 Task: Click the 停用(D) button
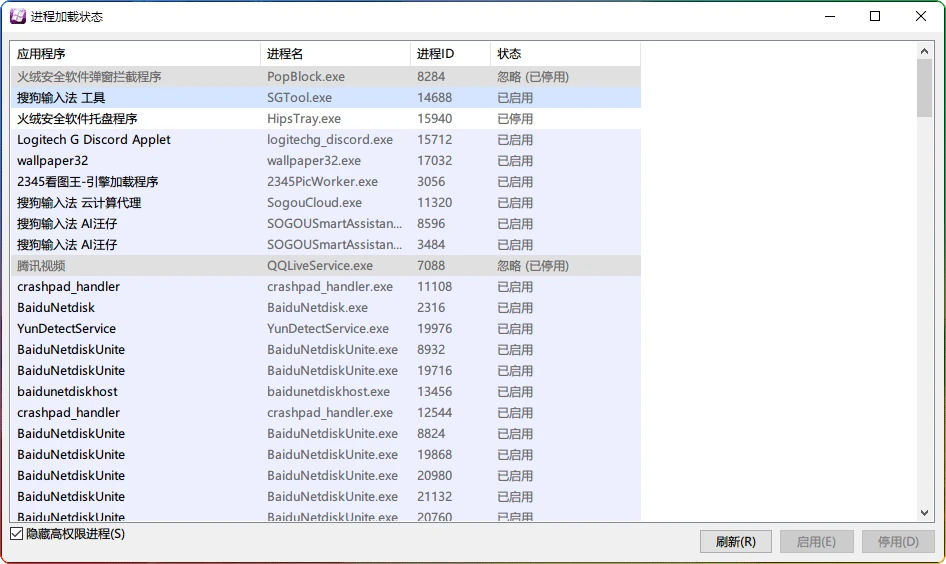[x=898, y=542]
